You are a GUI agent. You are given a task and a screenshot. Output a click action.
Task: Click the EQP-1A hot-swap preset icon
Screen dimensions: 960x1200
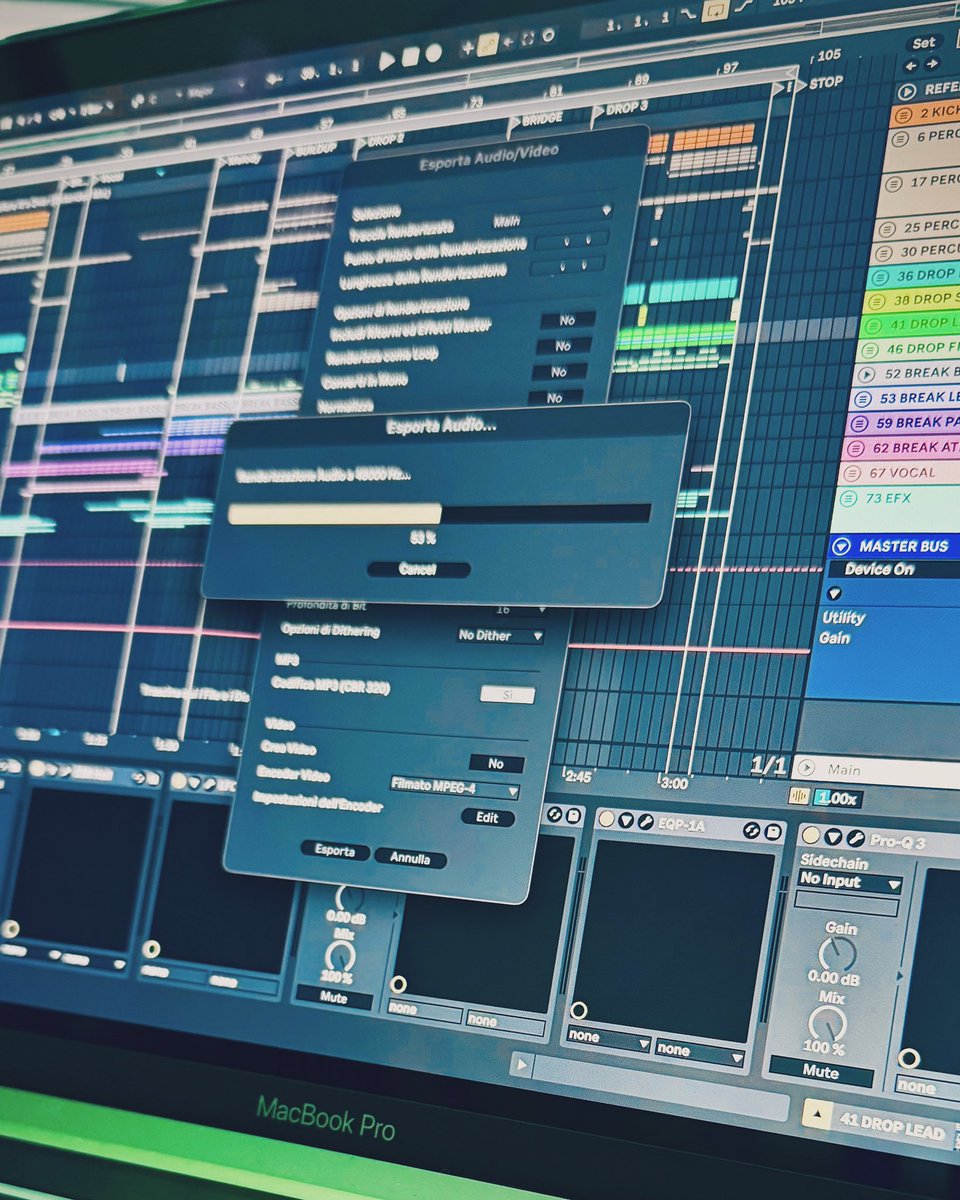pyautogui.click(x=752, y=830)
